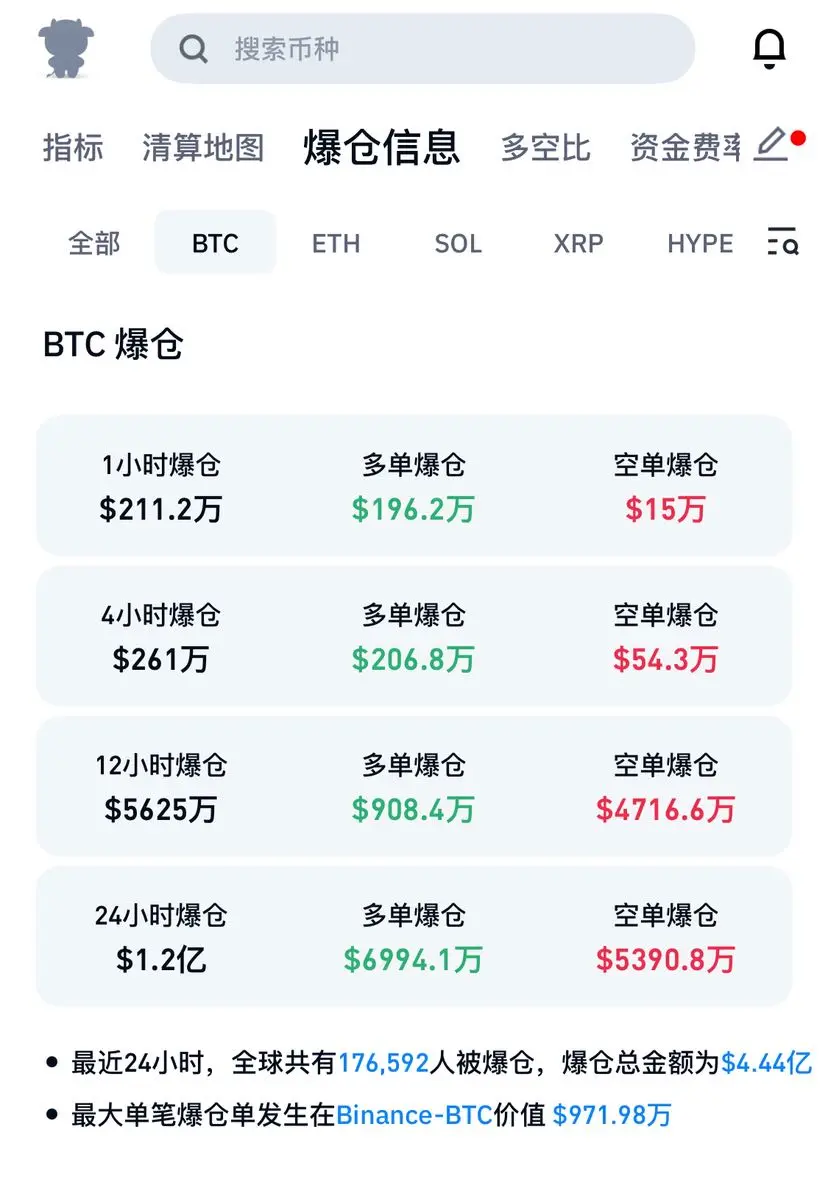Open the coin list search filter icon
Viewport: 828px width, 1188px height.
(x=783, y=242)
